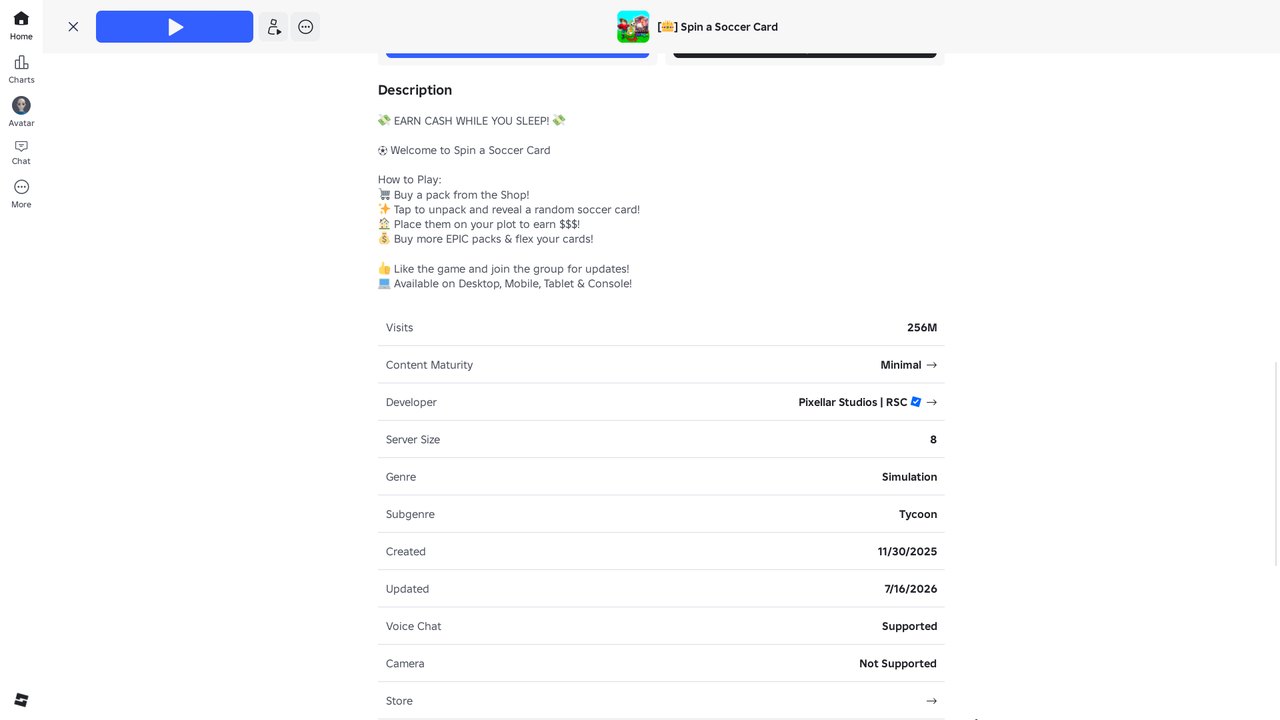Click the Roblox logo at bottom left

click(x=21, y=700)
